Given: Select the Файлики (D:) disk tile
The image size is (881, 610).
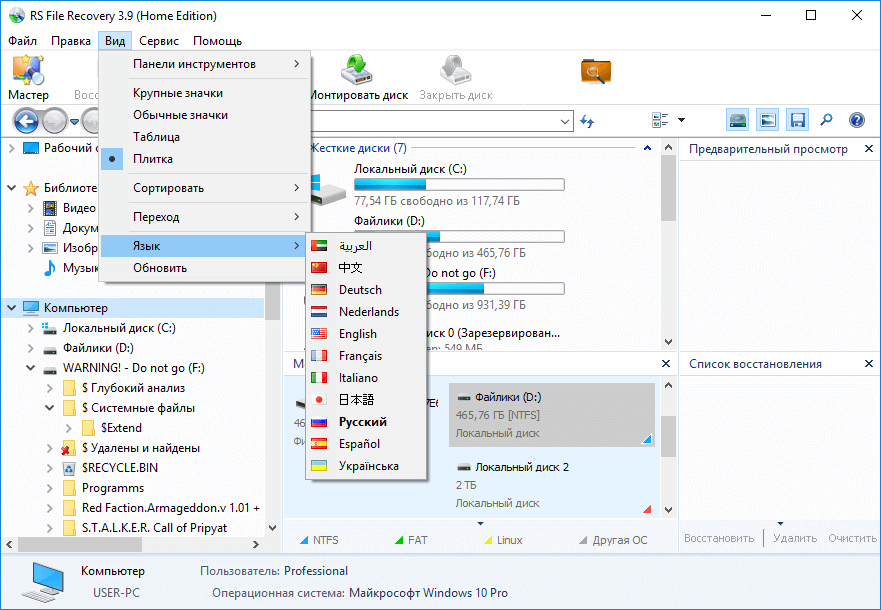Looking at the screenshot, I should click(x=552, y=415).
